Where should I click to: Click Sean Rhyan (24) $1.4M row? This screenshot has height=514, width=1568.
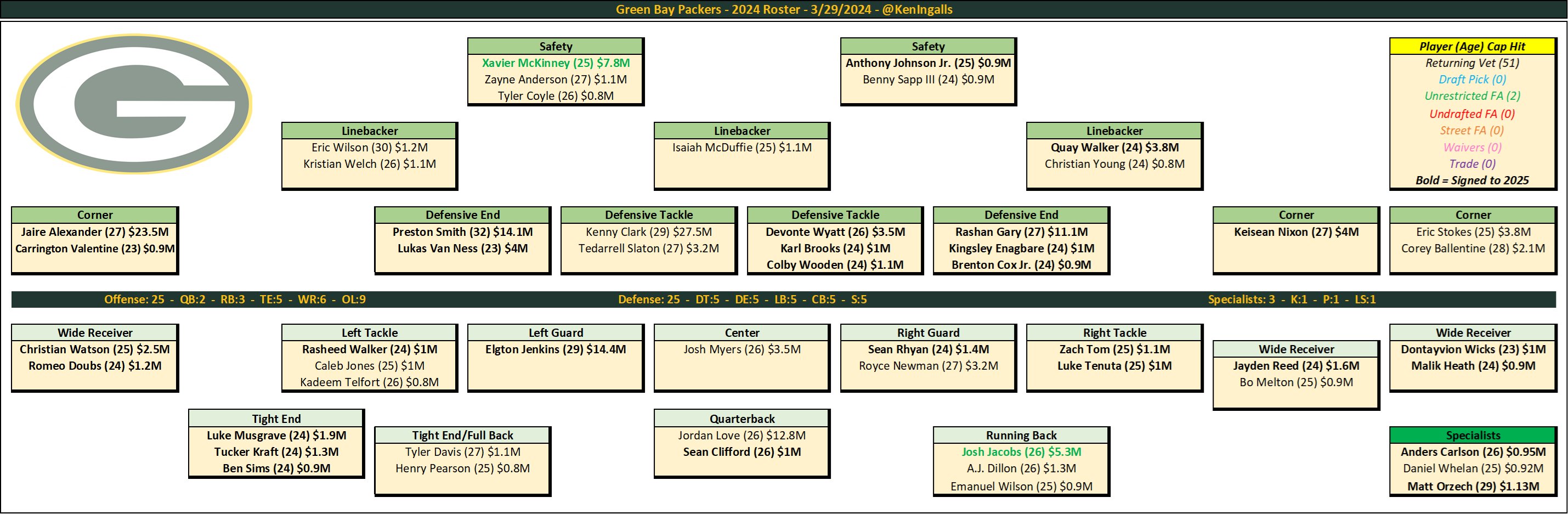(x=929, y=349)
